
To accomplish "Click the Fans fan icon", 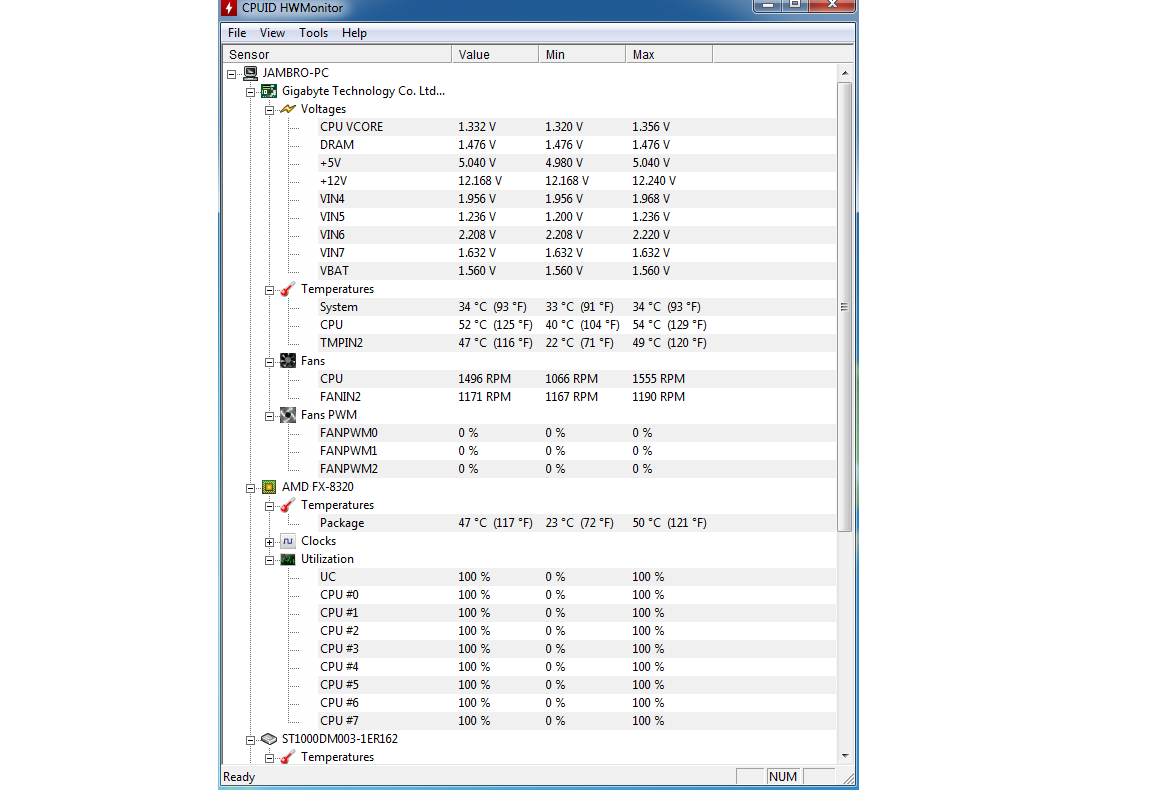I will [288, 361].
